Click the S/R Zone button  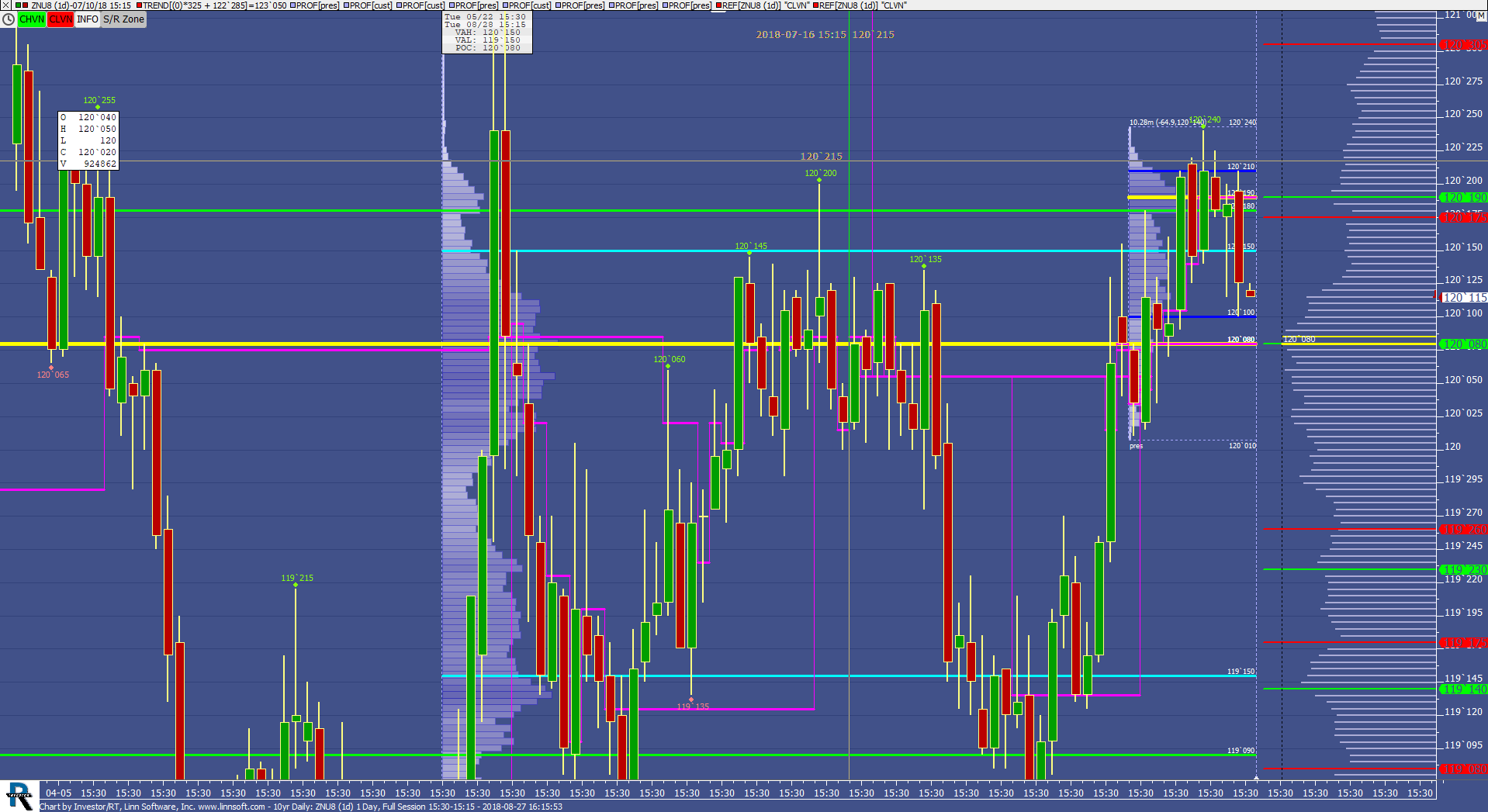pos(124,19)
